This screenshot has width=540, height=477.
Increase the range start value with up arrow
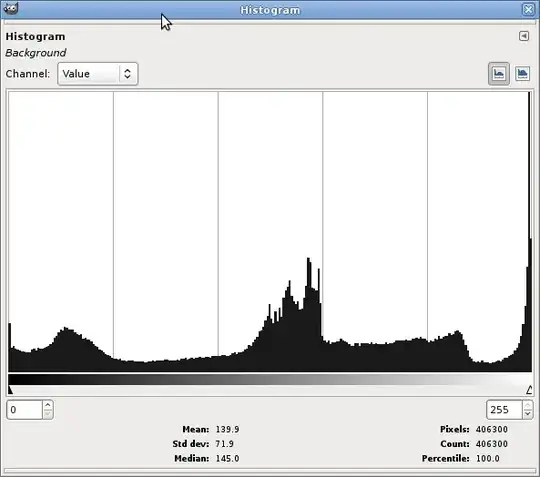[48, 405]
